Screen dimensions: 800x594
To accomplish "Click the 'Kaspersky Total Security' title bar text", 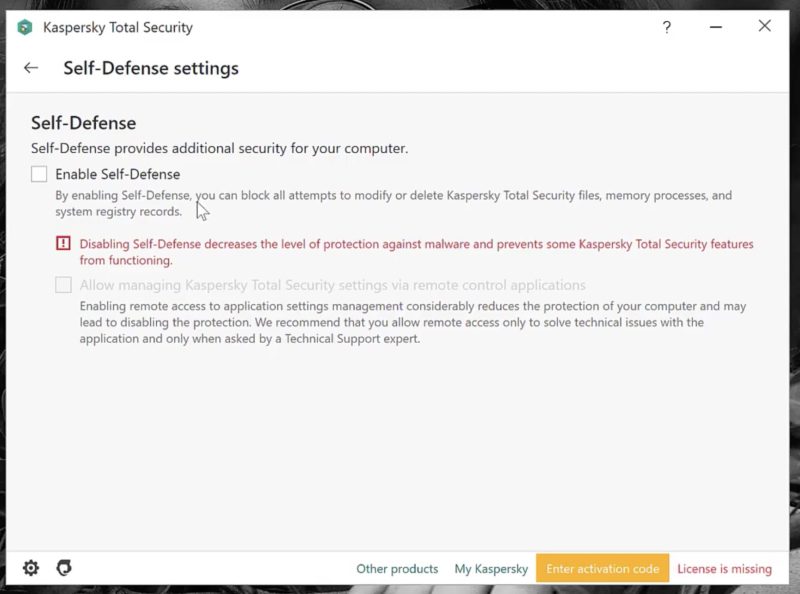I will point(118,27).
